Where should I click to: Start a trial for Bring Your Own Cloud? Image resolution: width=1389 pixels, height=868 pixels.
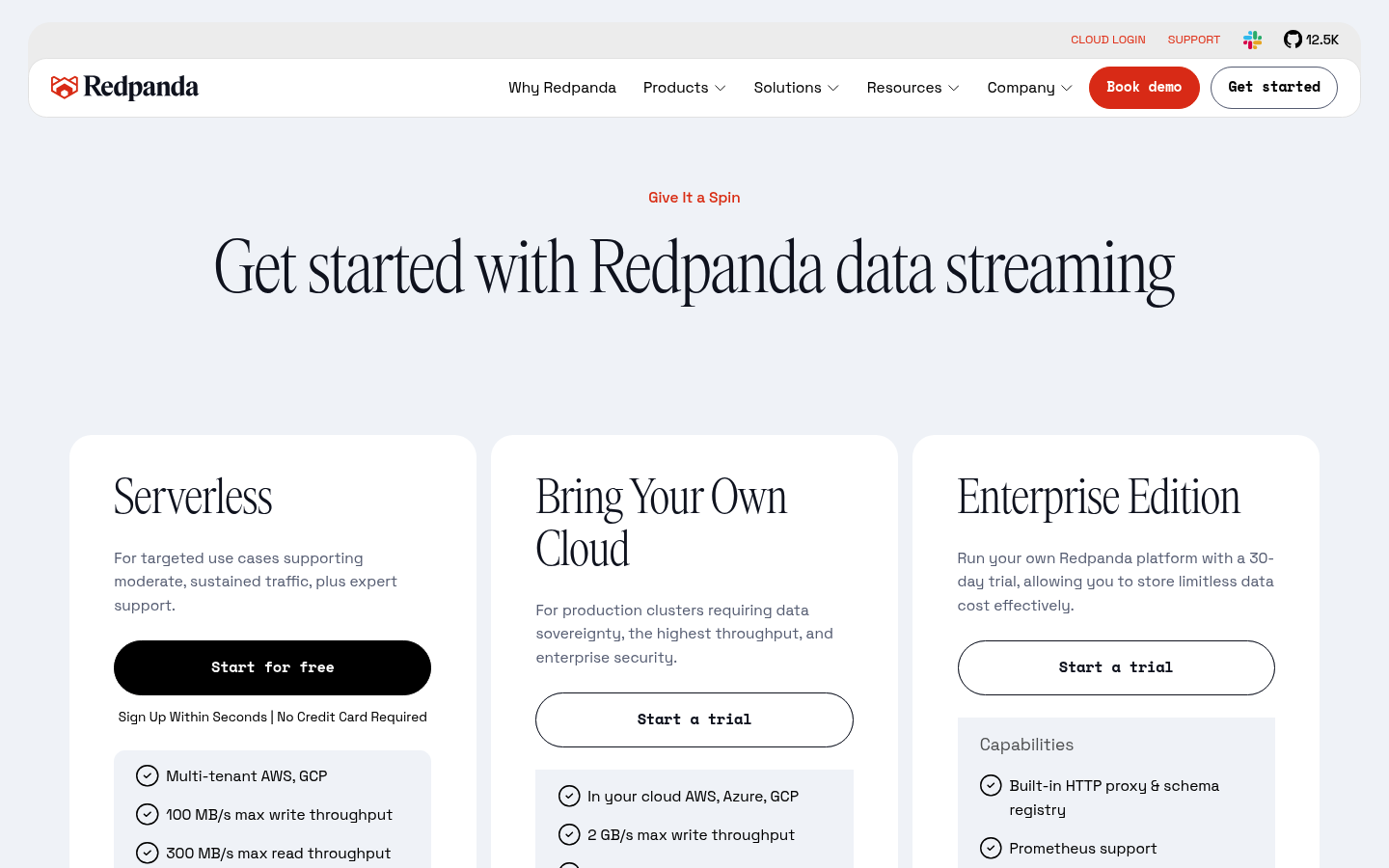coord(694,719)
